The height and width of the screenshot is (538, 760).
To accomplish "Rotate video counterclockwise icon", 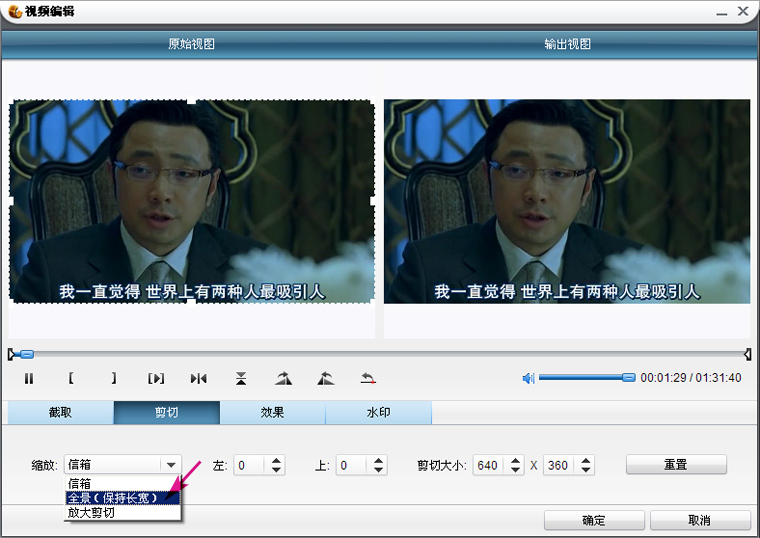I will (x=326, y=379).
